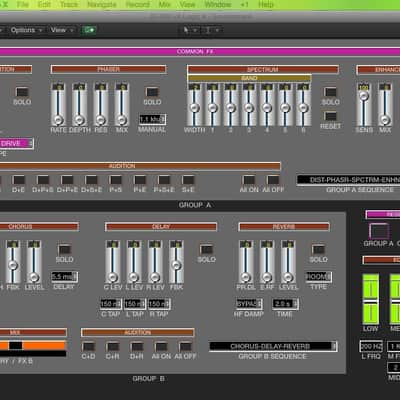Image resolution: width=400 pixels, height=400 pixels.
Task: Enable the D+P+S audition button
Action: (x=43, y=180)
